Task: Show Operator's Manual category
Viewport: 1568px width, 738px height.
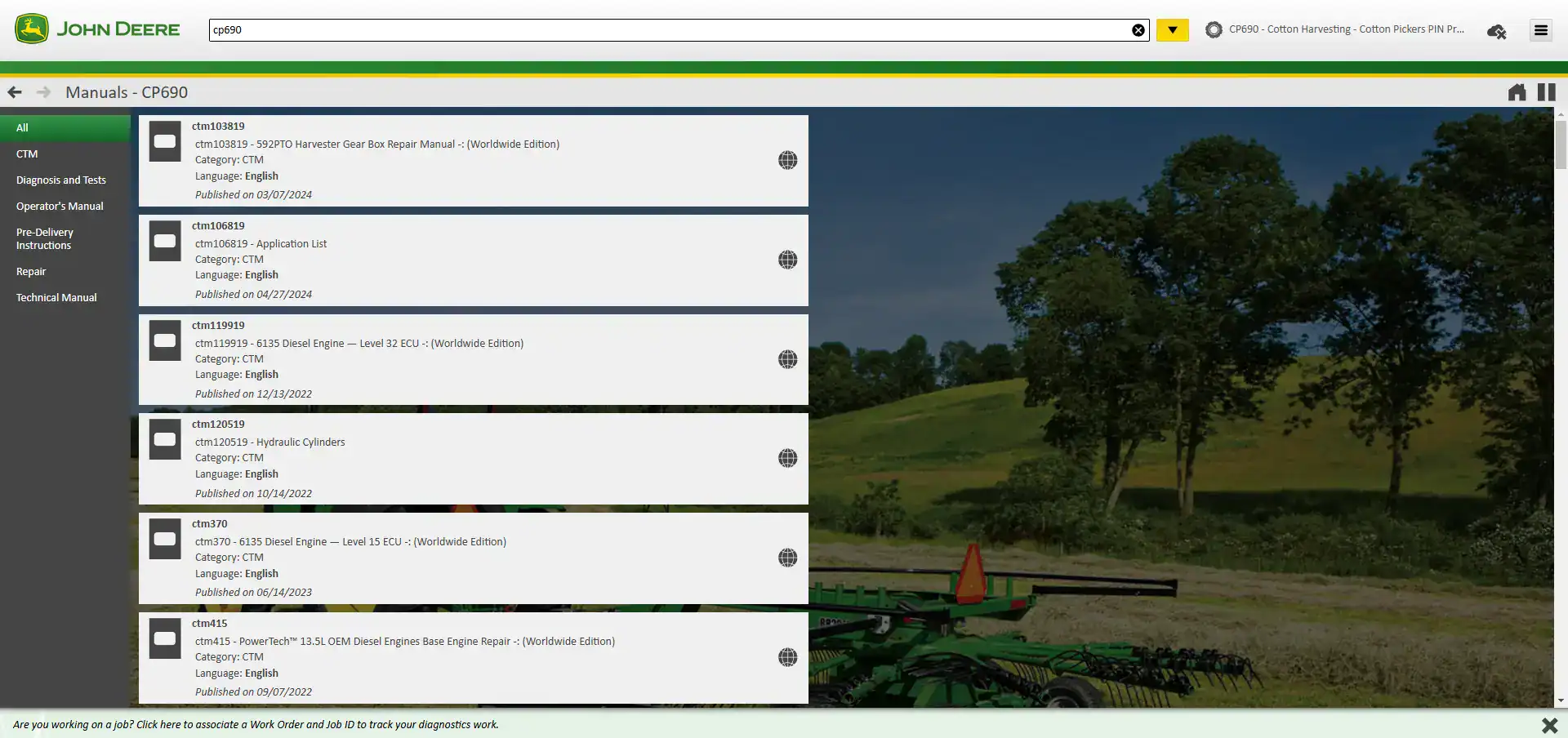Action: point(65,206)
